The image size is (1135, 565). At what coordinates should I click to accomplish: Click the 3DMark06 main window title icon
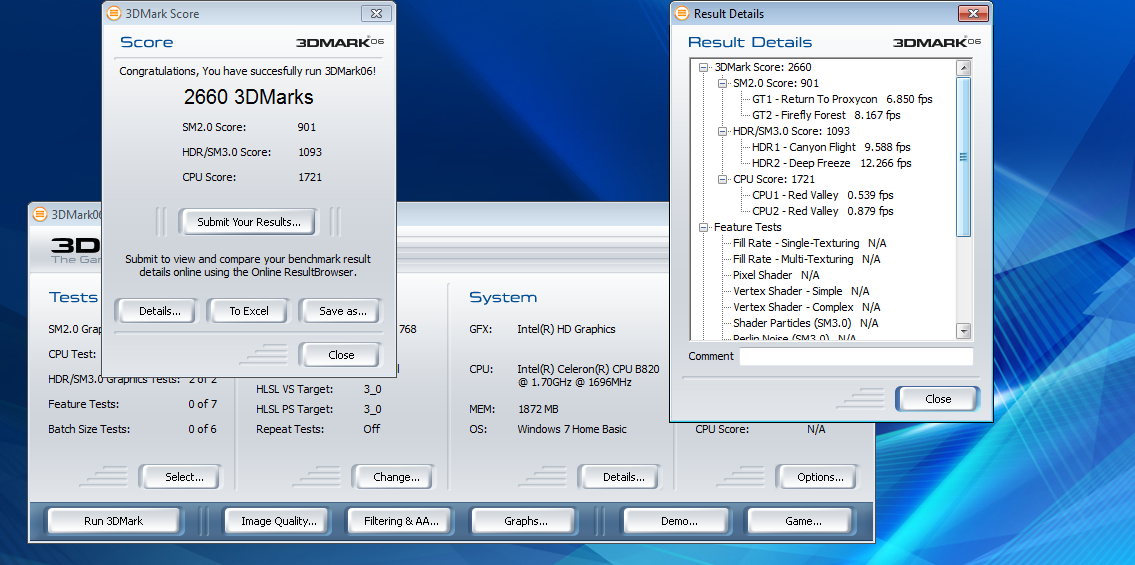click(x=41, y=214)
